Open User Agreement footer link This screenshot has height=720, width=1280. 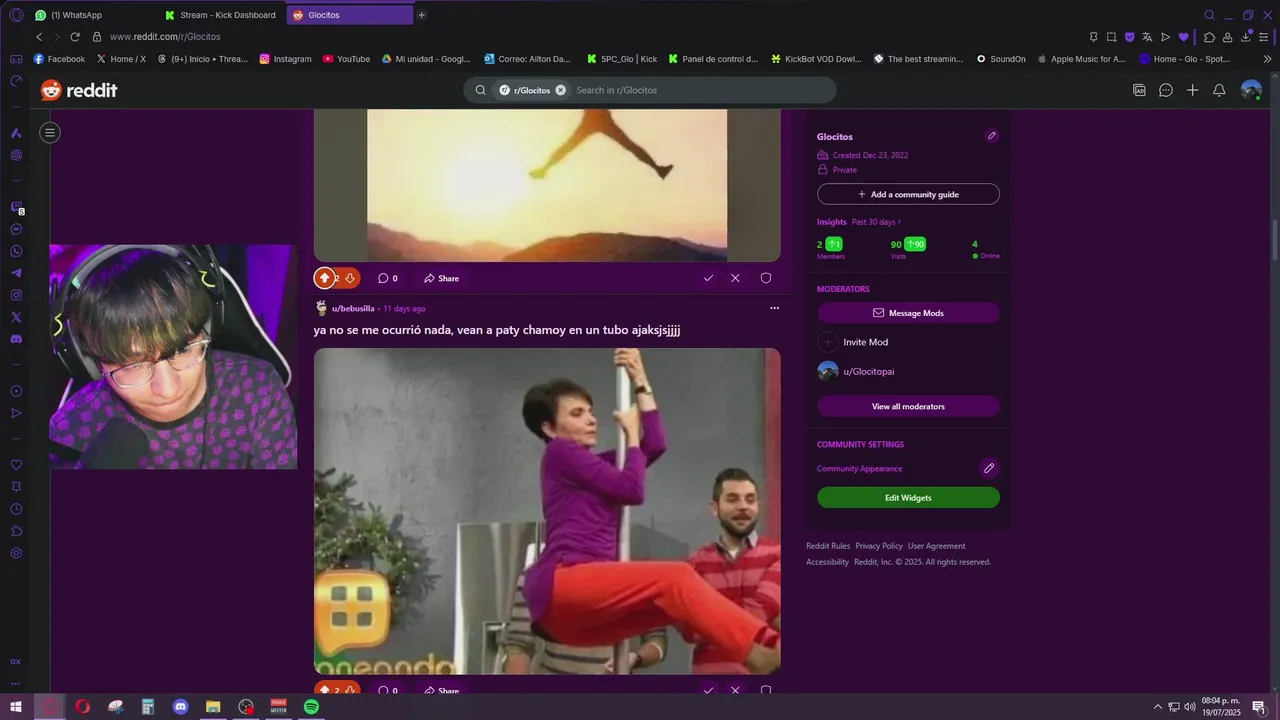(937, 546)
